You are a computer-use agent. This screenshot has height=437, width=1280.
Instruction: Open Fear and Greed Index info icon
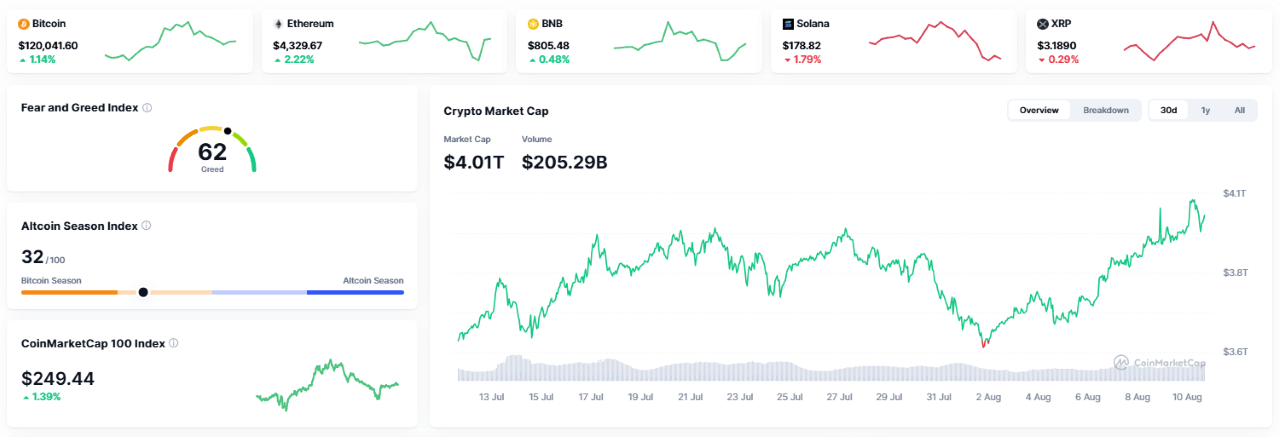point(147,108)
